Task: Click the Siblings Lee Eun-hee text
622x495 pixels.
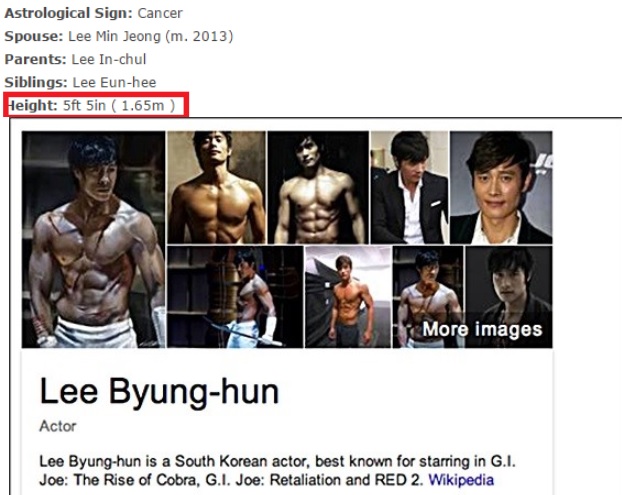Action: point(80,82)
